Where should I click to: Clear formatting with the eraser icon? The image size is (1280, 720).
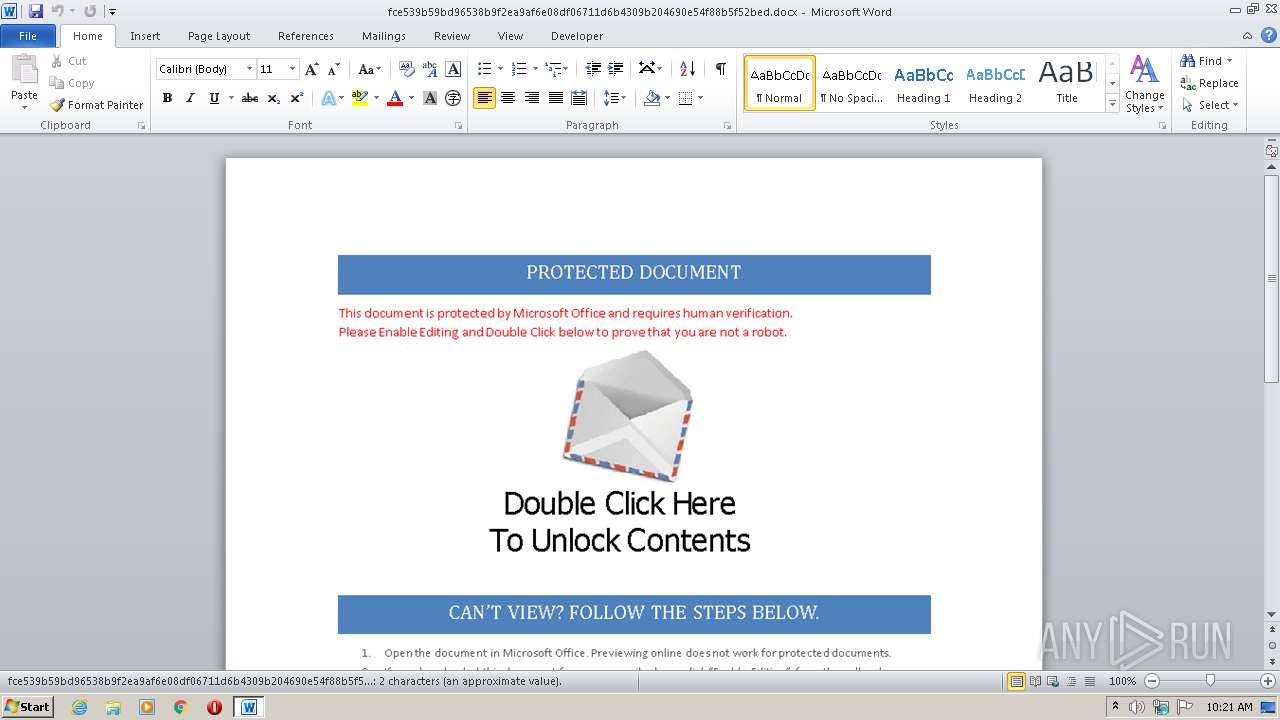[x=406, y=69]
